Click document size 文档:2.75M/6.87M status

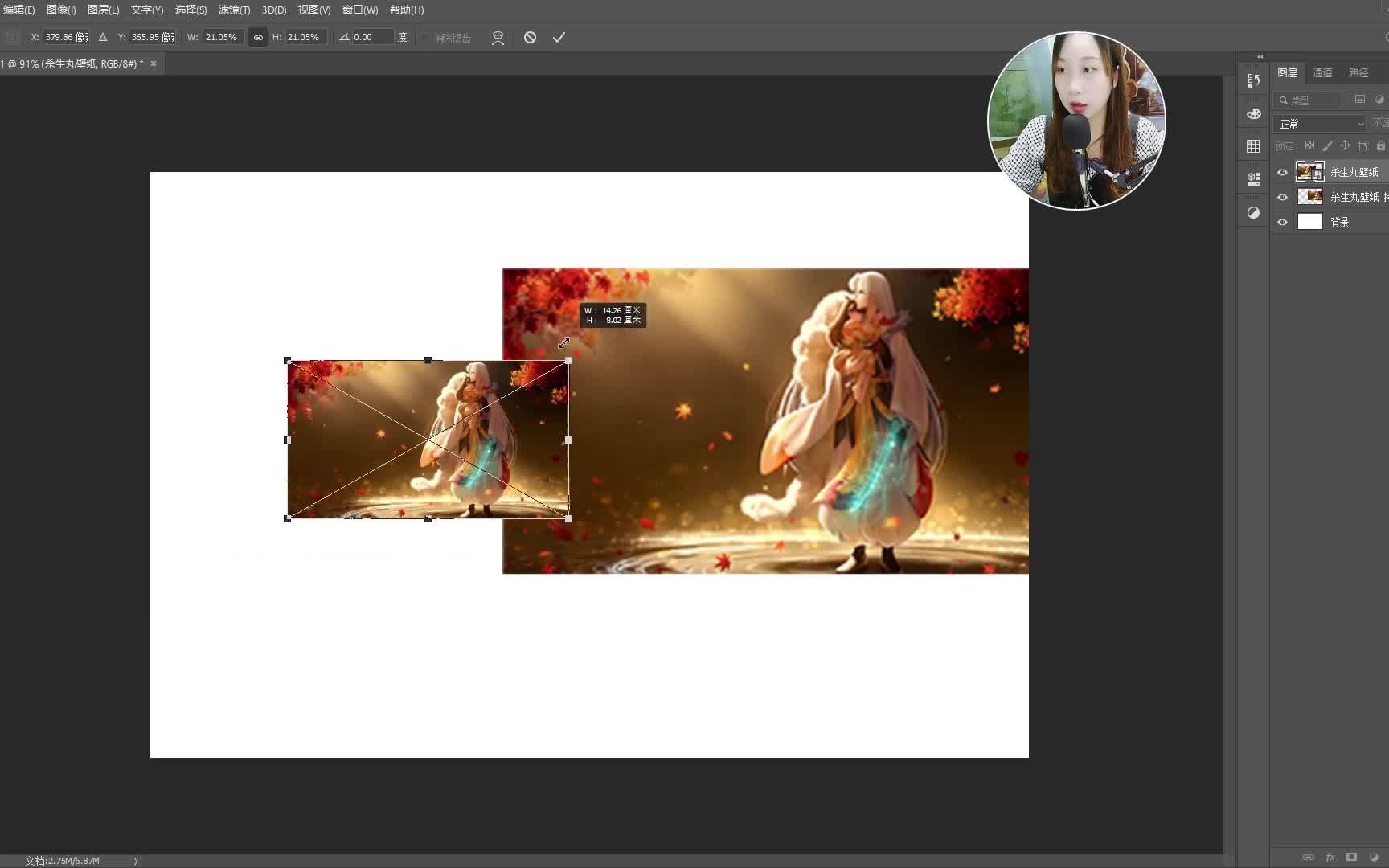click(x=62, y=861)
